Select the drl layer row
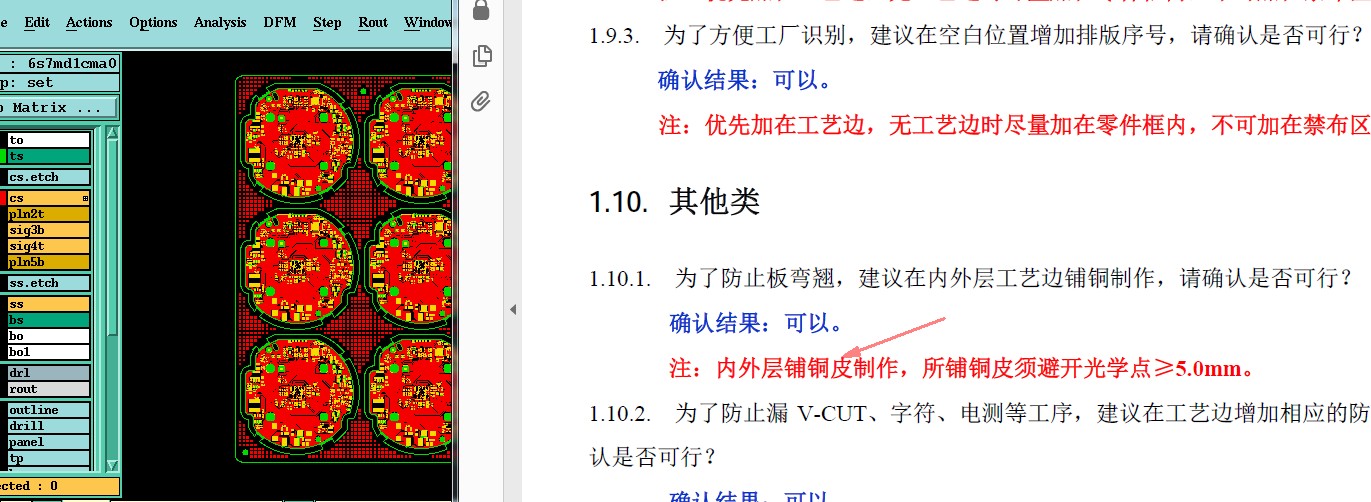This screenshot has width=1371, height=502. (49, 373)
